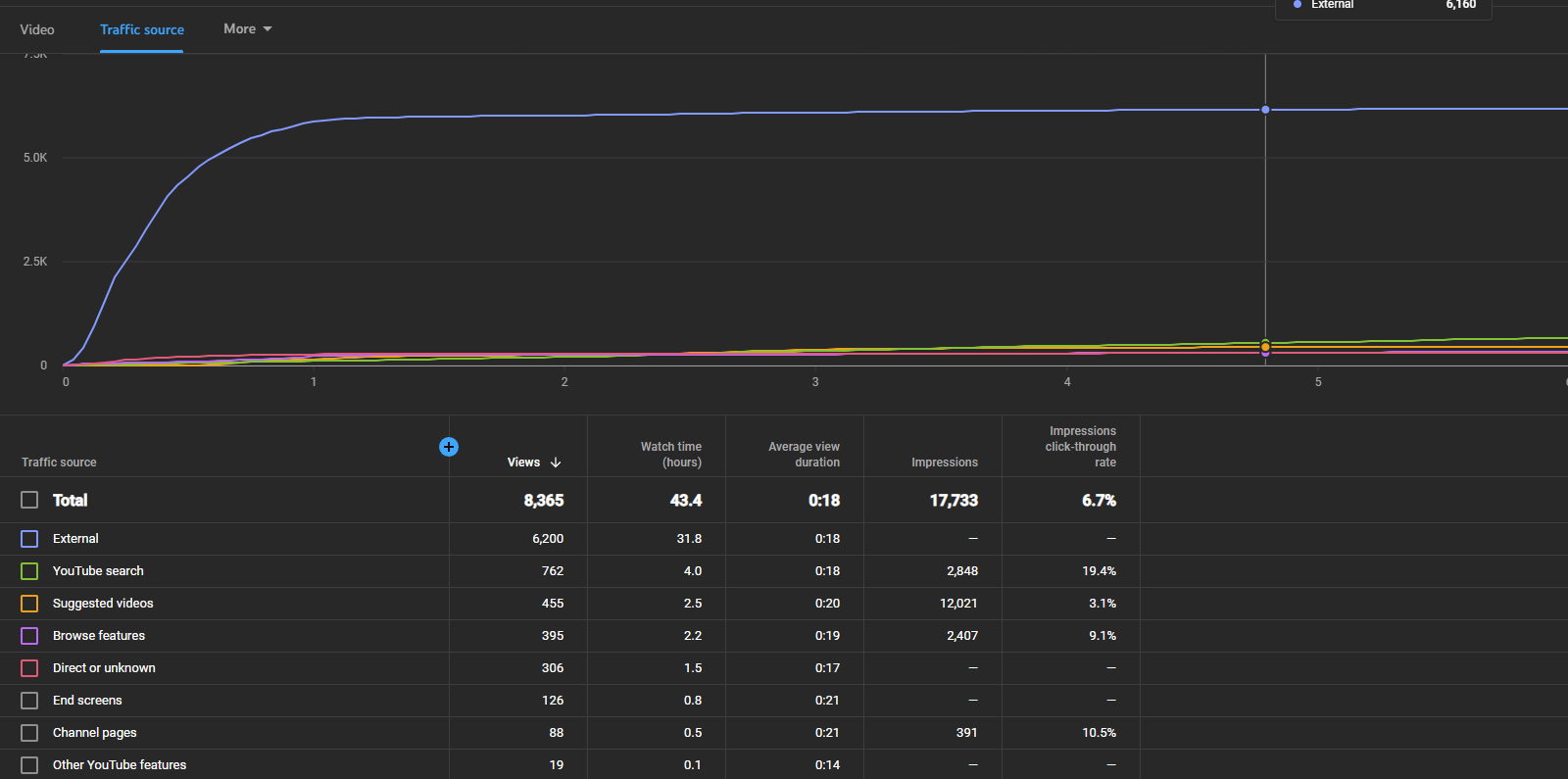Open the External traffic source link
1568x779 pixels.
[x=75, y=539]
